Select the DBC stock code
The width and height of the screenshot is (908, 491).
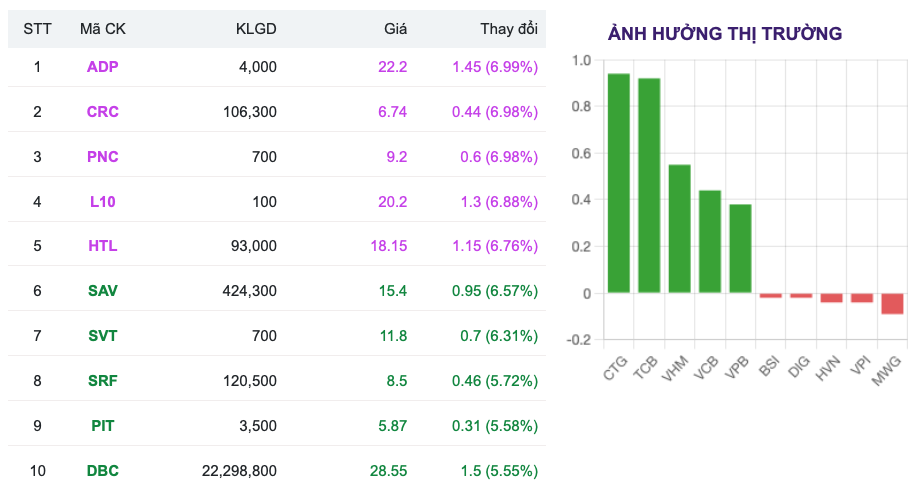pyautogui.click(x=102, y=470)
